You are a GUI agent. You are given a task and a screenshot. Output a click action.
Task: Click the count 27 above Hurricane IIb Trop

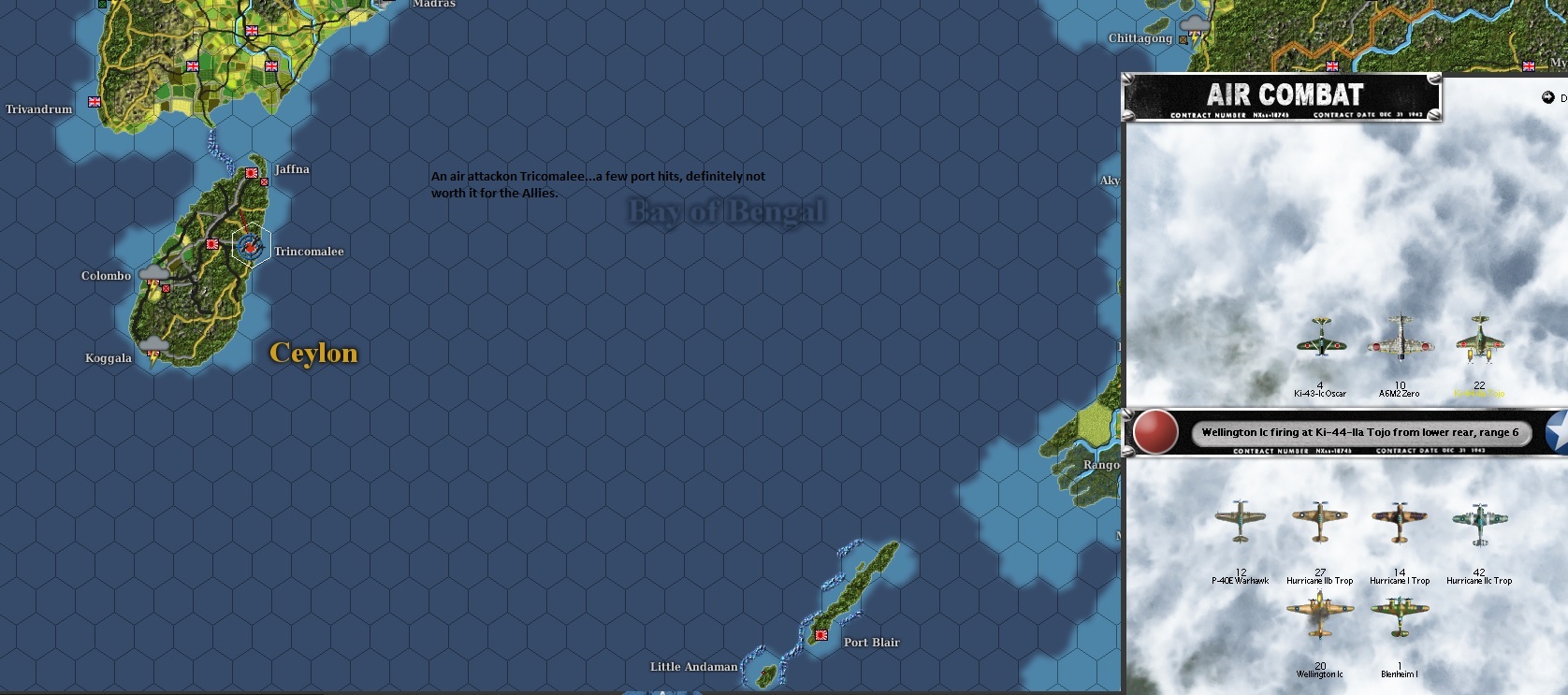click(x=1320, y=572)
